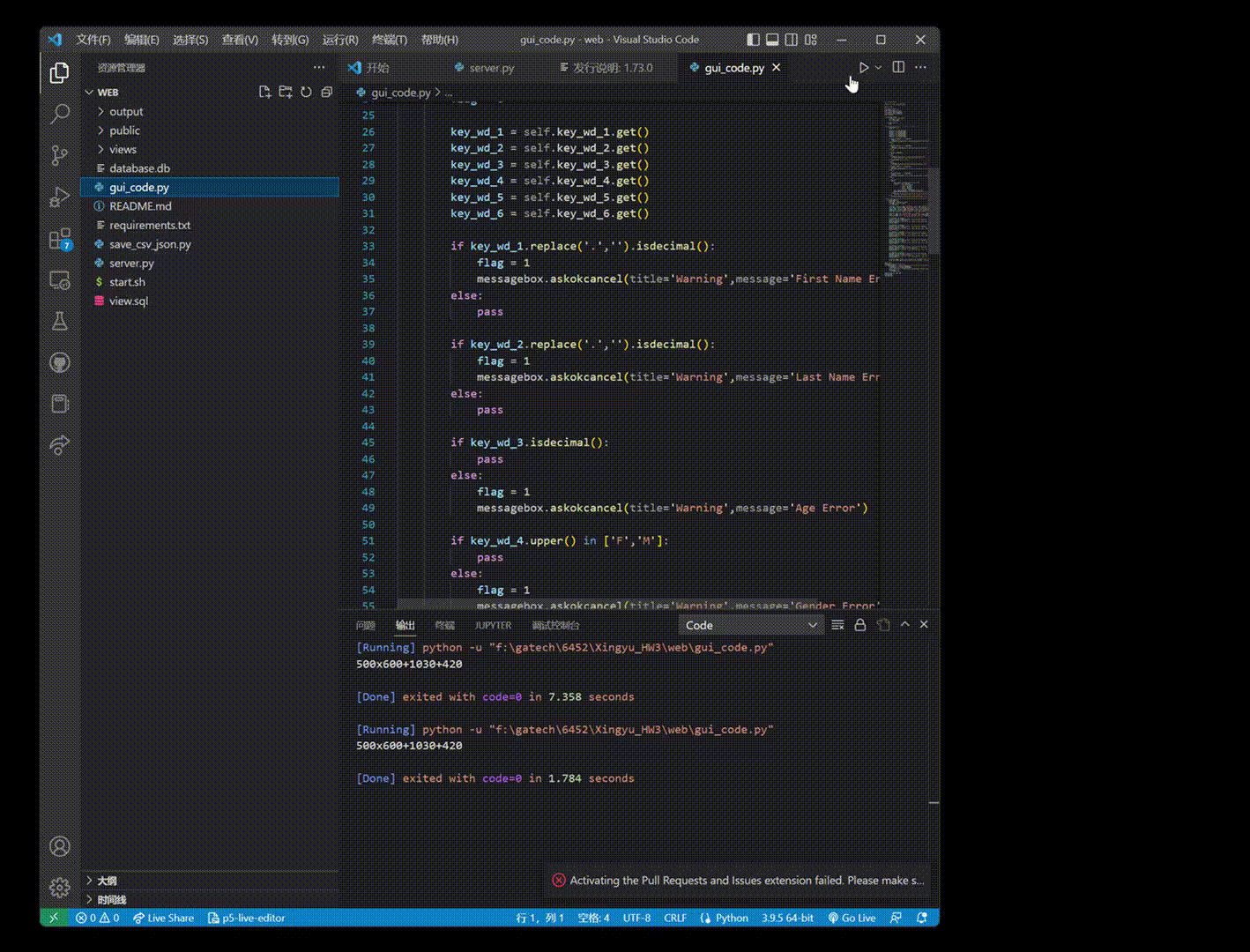This screenshot has height=952, width=1250.
Task: Open the Testing flask icon
Action: 59,321
